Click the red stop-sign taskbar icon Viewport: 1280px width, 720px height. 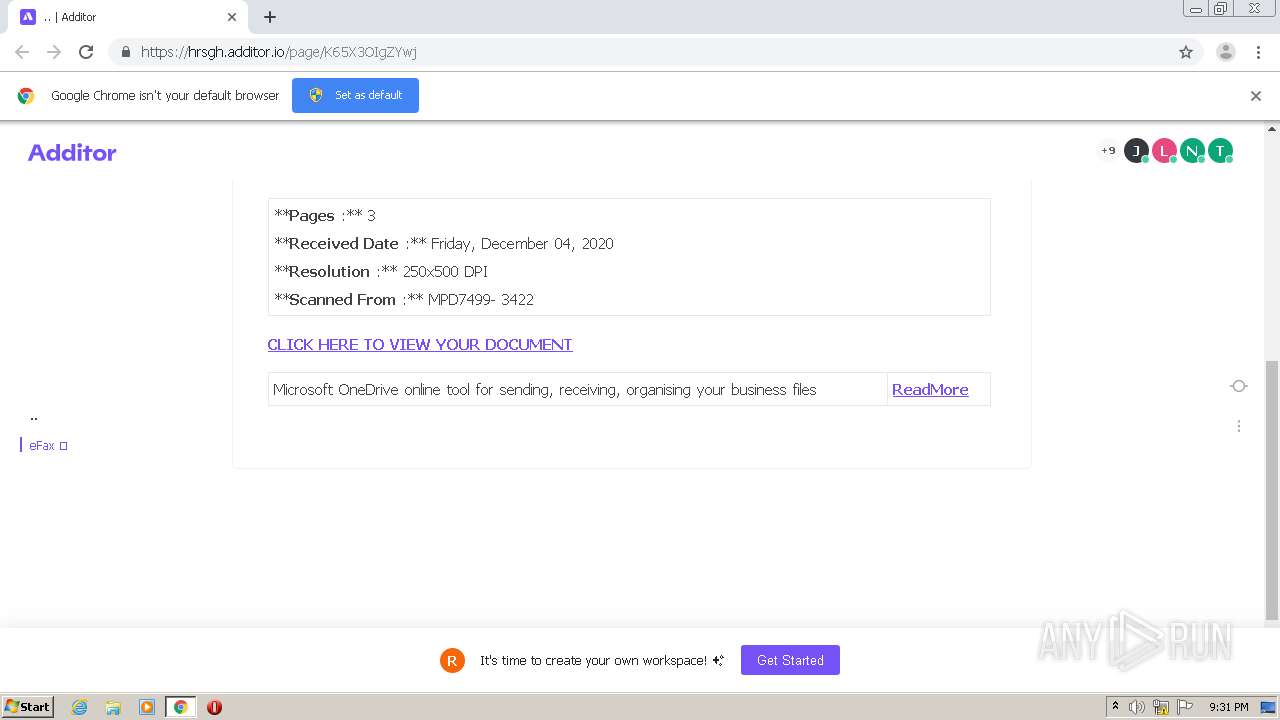214,707
